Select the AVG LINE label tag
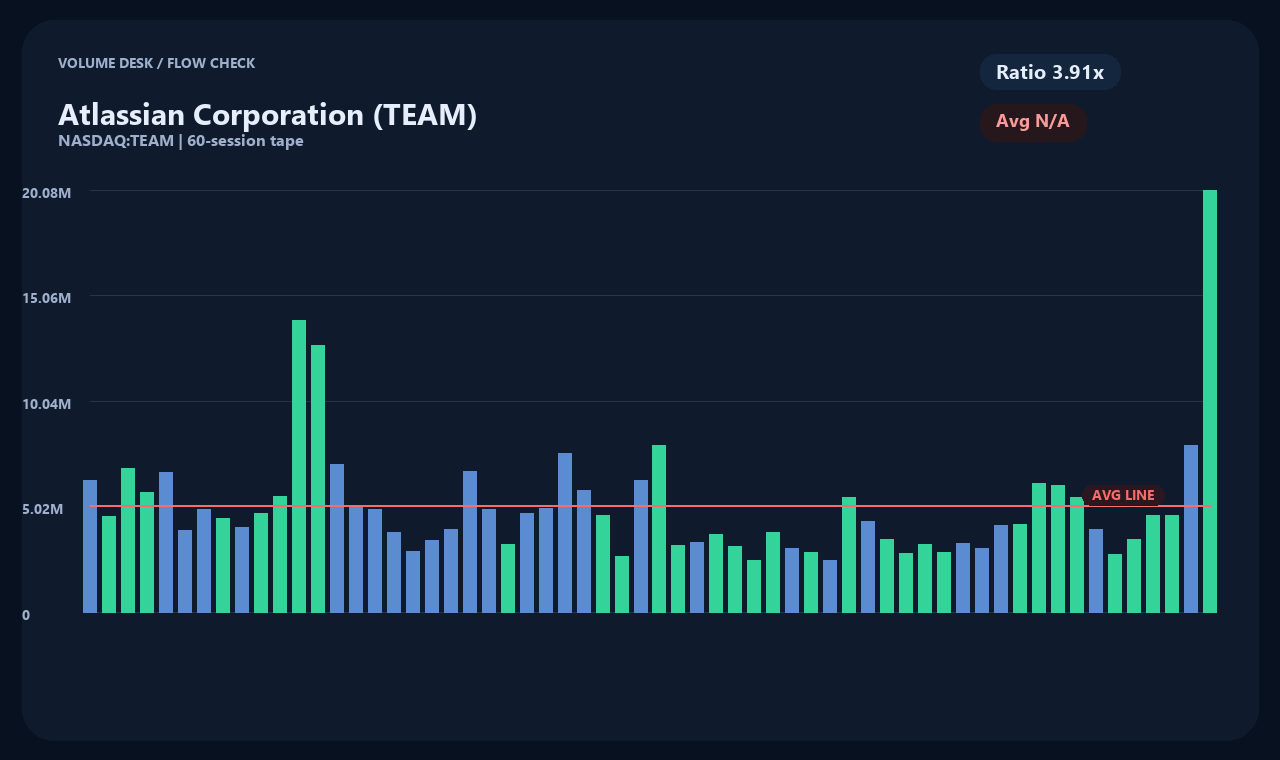This screenshot has width=1280, height=760. pyautogui.click(x=1123, y=495)
